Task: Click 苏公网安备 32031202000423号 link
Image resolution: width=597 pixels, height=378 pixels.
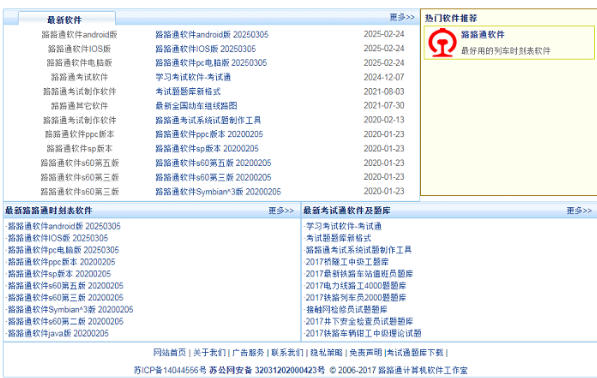Action: (x=267, y=370)
